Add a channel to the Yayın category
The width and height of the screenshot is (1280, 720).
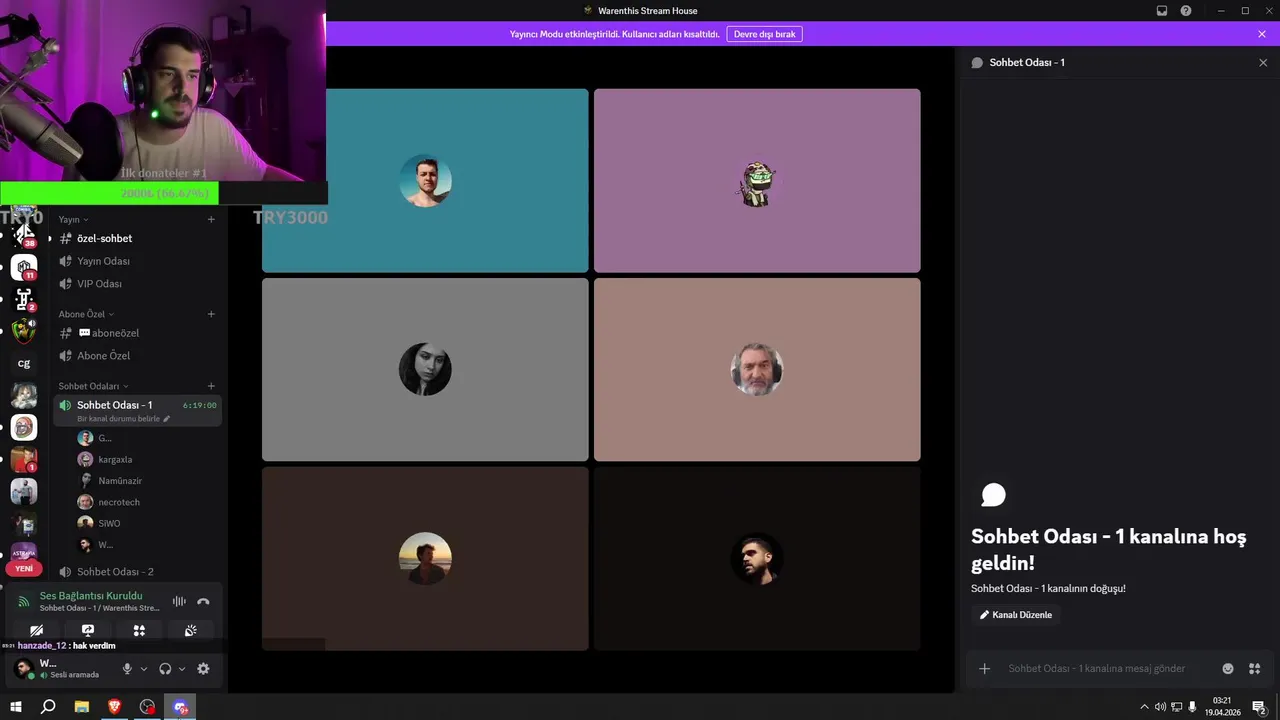[211, 219]
